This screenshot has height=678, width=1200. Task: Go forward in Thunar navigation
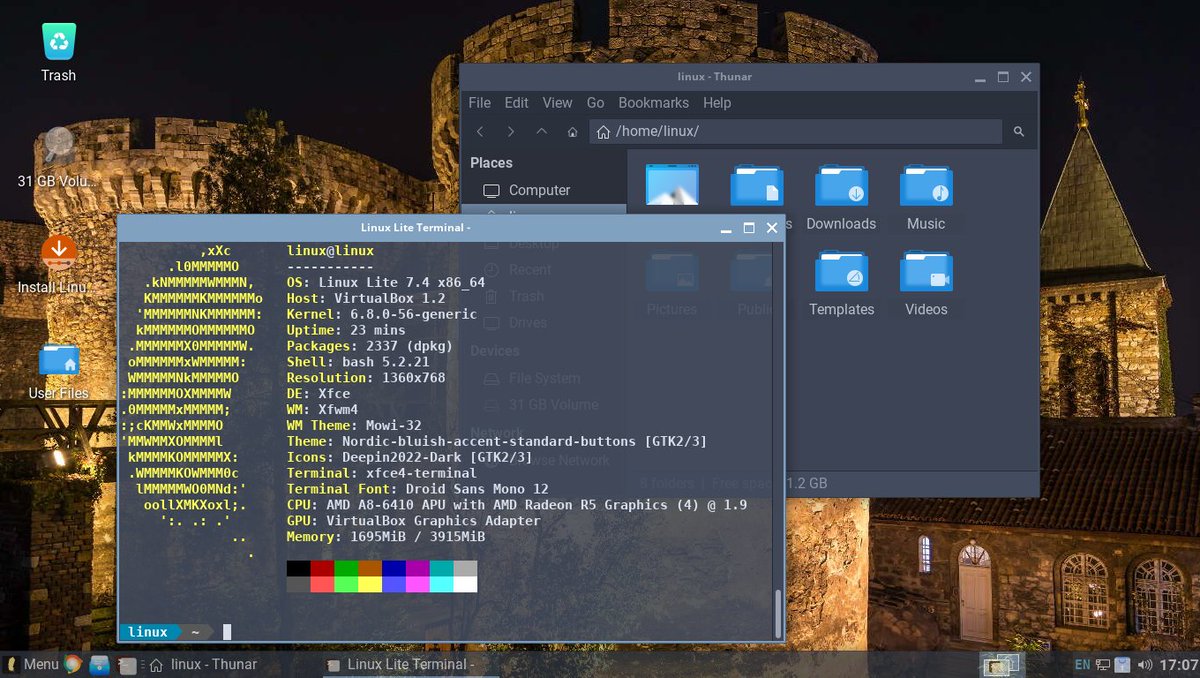pyautogui.click(x=511, y=132)
